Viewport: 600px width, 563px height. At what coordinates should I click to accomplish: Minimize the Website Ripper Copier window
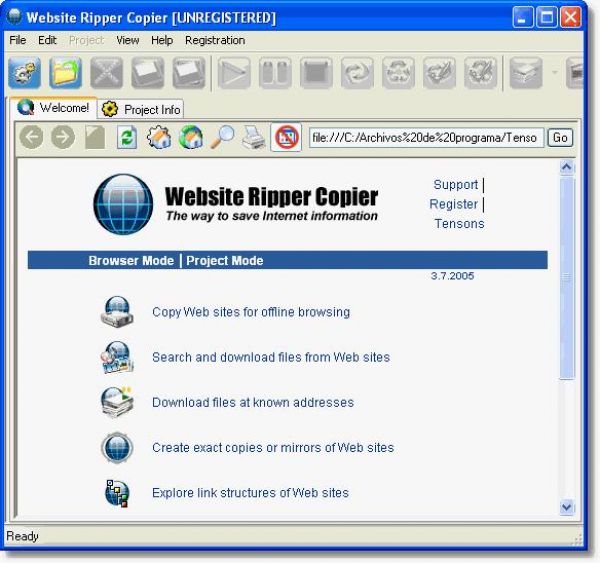click(x=523, y=18)
